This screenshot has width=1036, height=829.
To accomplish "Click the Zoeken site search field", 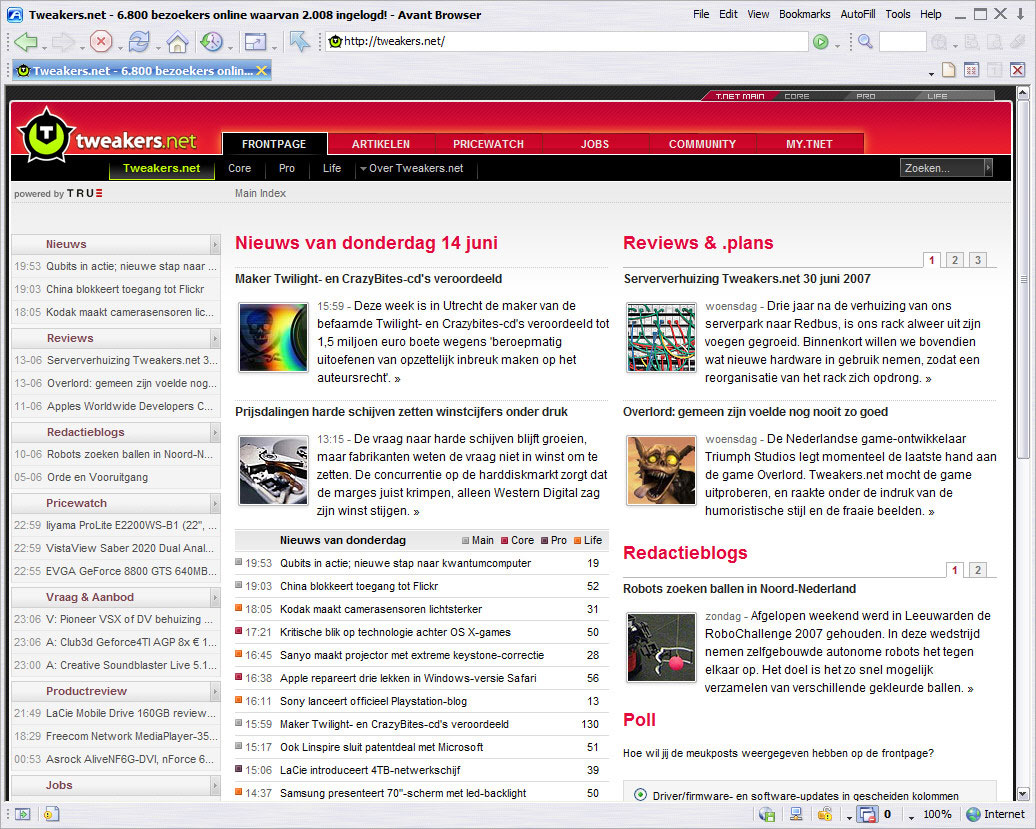I will coord(942,168).
